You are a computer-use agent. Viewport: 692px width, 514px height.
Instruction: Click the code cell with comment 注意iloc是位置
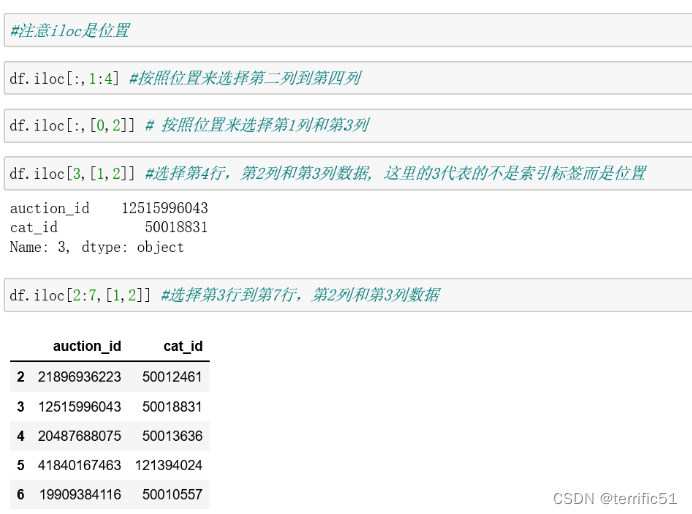348,30
